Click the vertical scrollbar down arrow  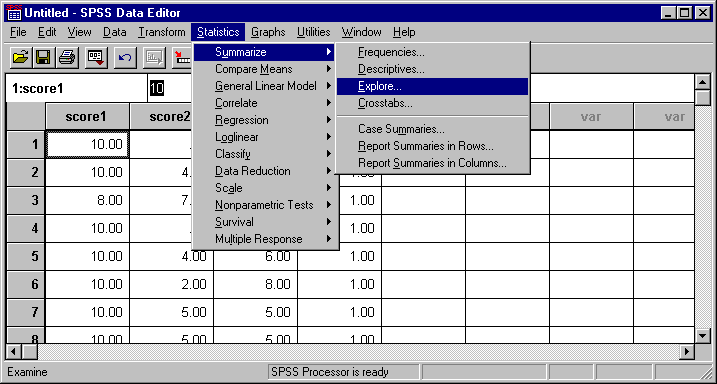702,336
